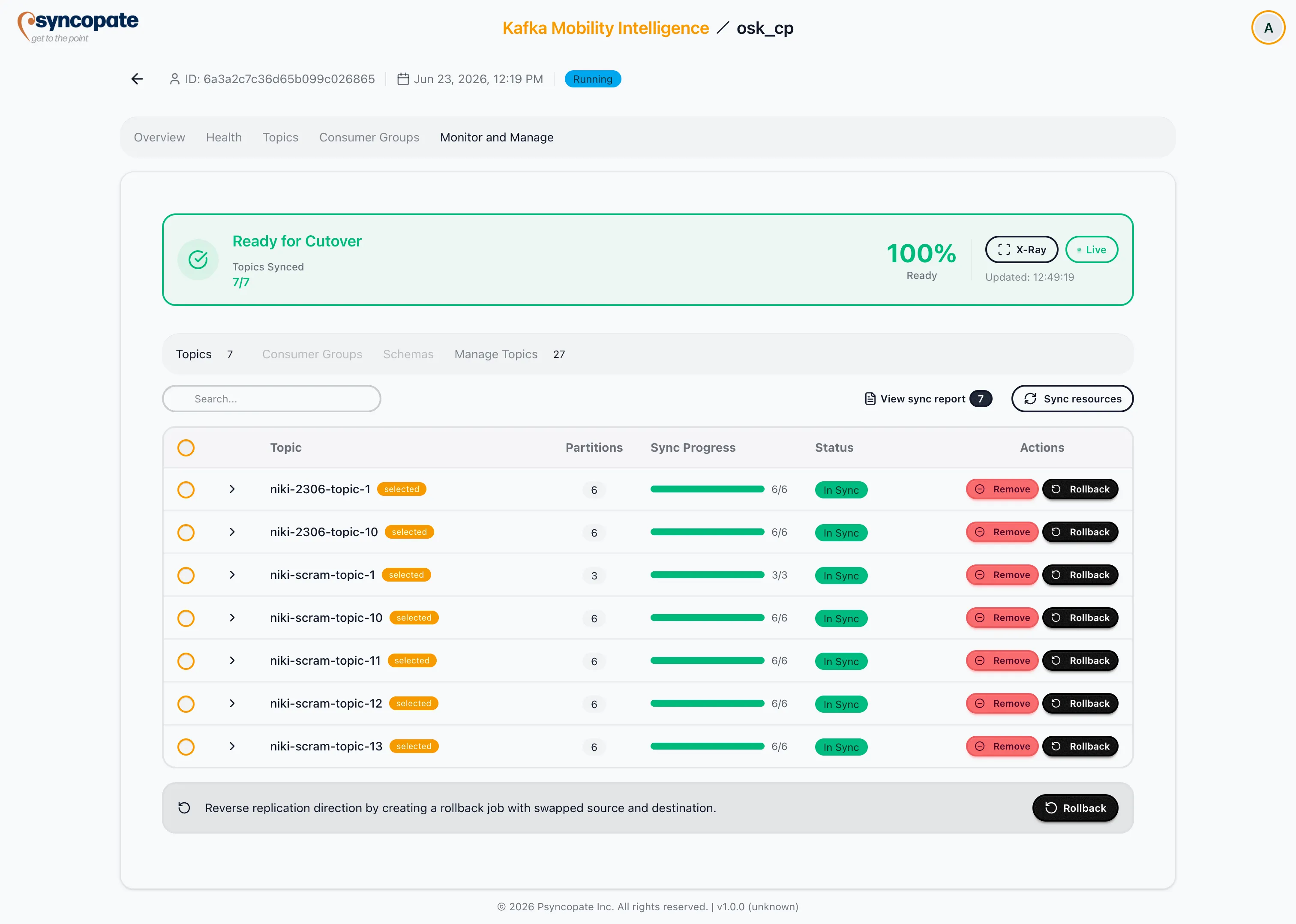Click the calendar icon beside the date

click(403, 79)
